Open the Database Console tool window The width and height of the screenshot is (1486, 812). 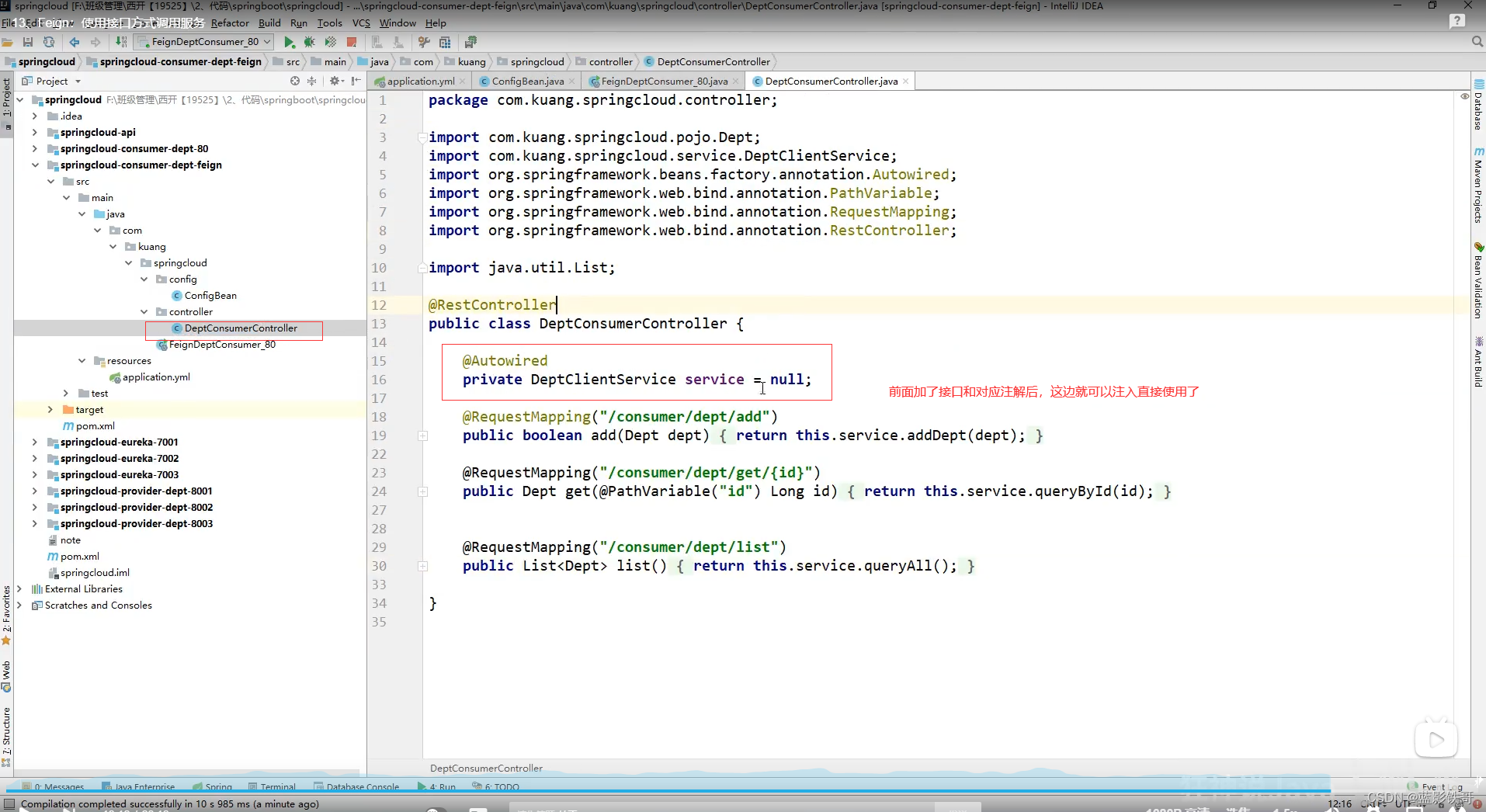click(356, 786)
